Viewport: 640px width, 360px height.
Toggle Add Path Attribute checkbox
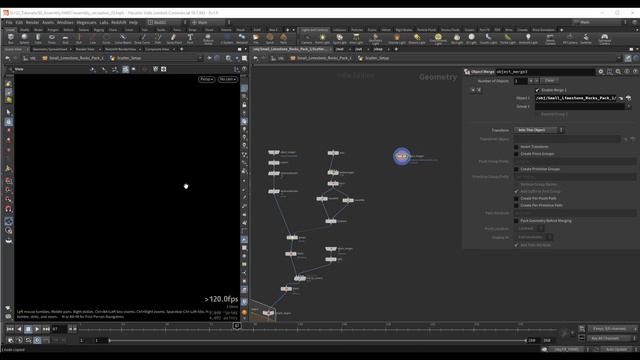click(x=516, y=245)
